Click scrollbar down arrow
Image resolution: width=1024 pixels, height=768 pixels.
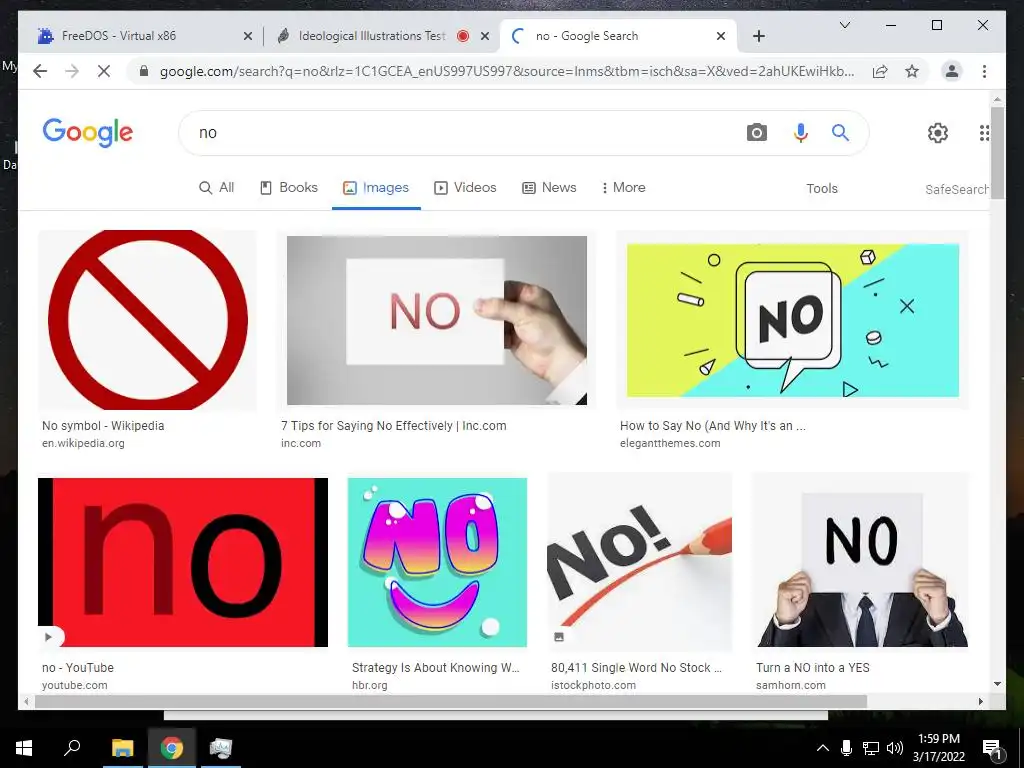(997, 684)
